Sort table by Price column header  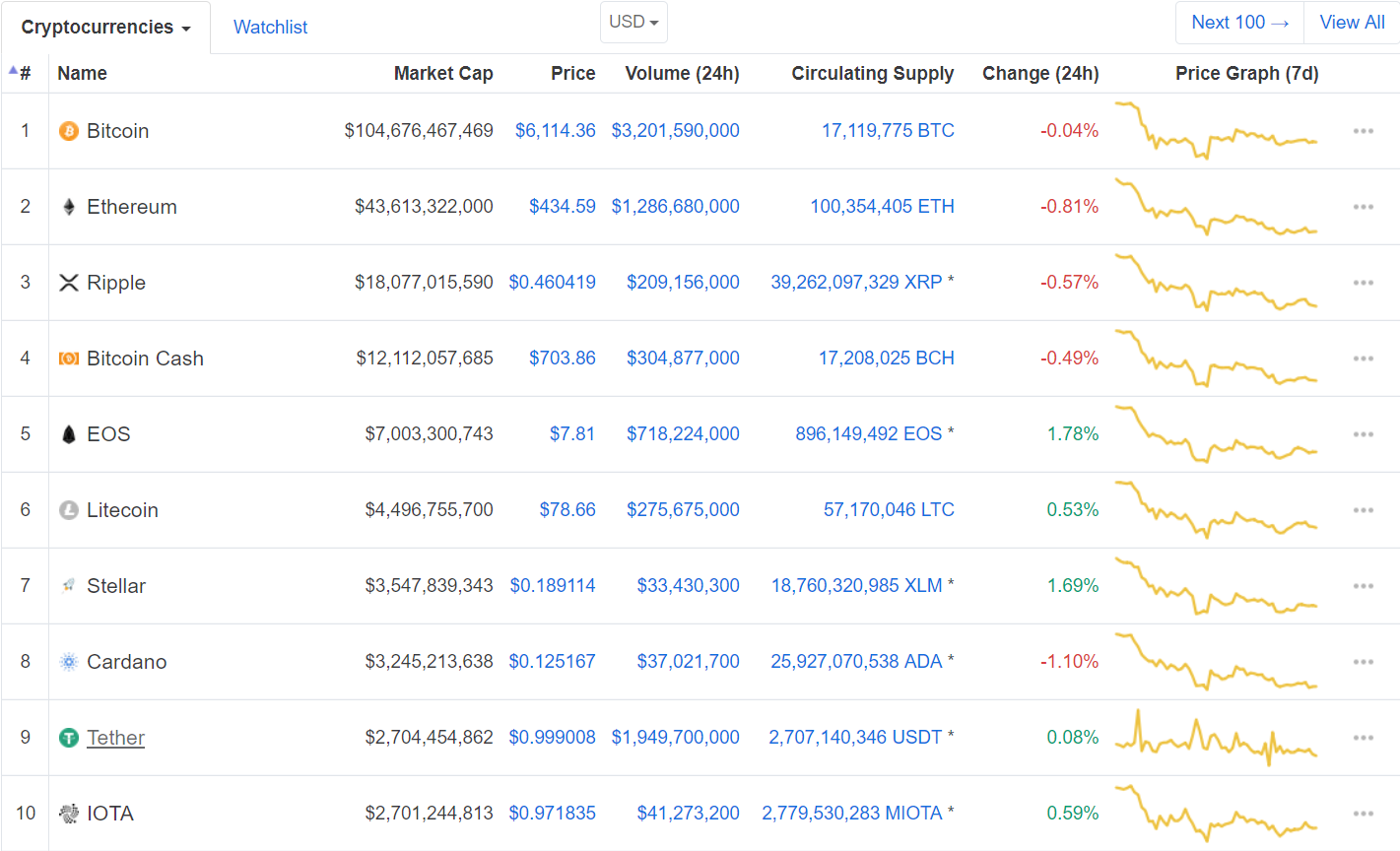(573, 73)
